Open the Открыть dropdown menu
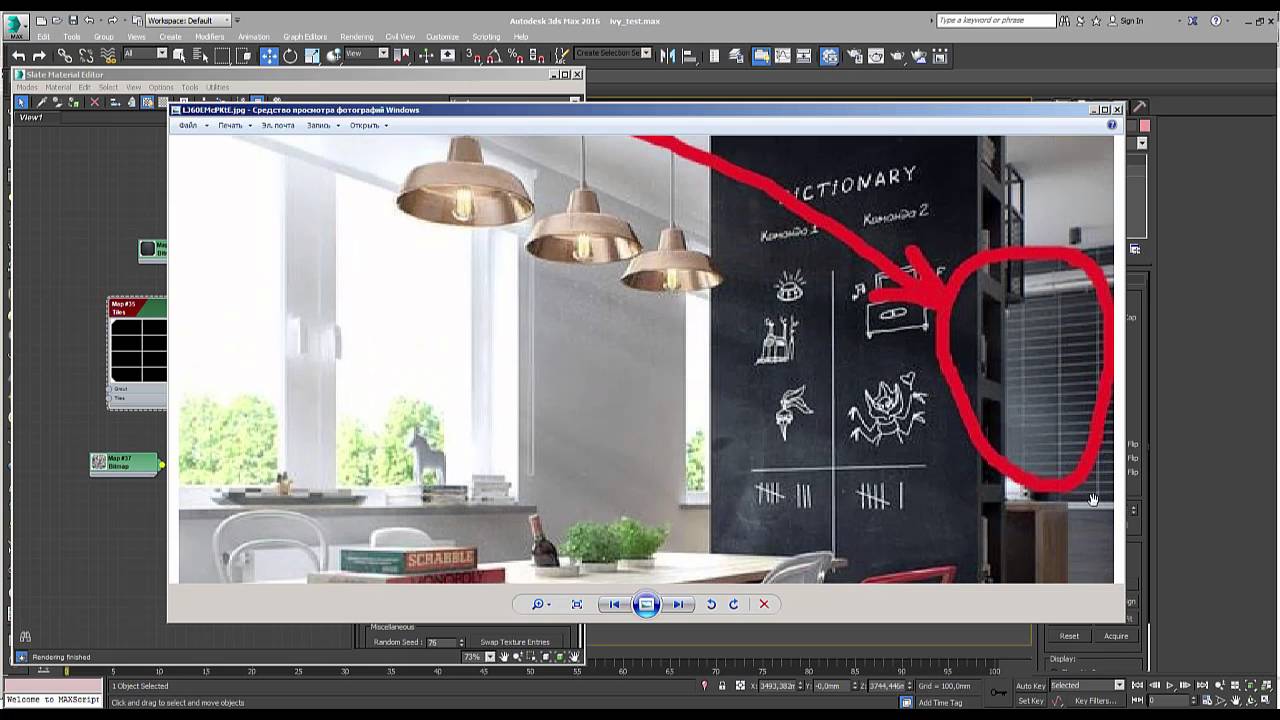 (369, 125)
